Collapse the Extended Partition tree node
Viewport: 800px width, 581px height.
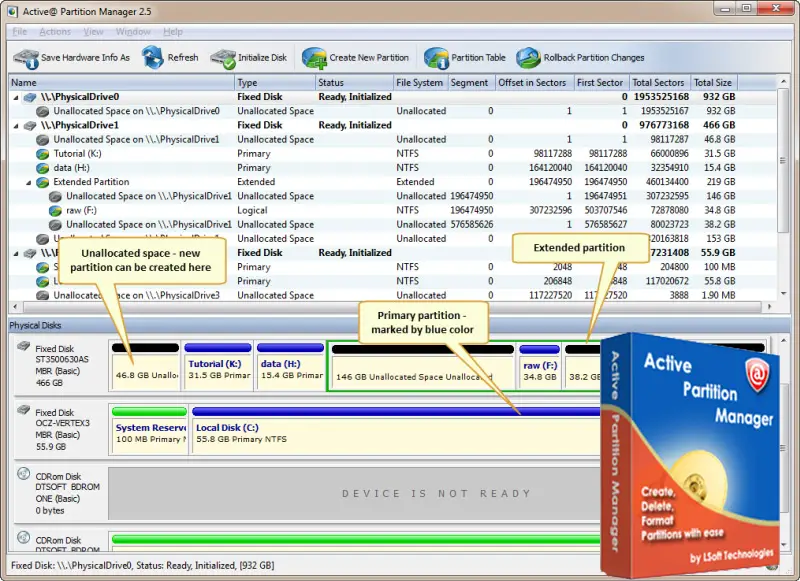tap(29, 183)
